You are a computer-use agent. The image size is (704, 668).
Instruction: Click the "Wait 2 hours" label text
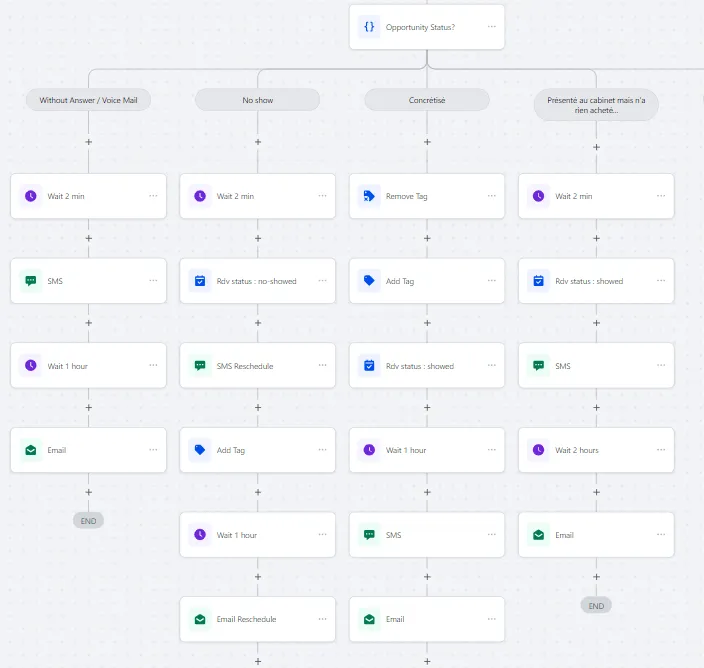[x=576, y=450]
